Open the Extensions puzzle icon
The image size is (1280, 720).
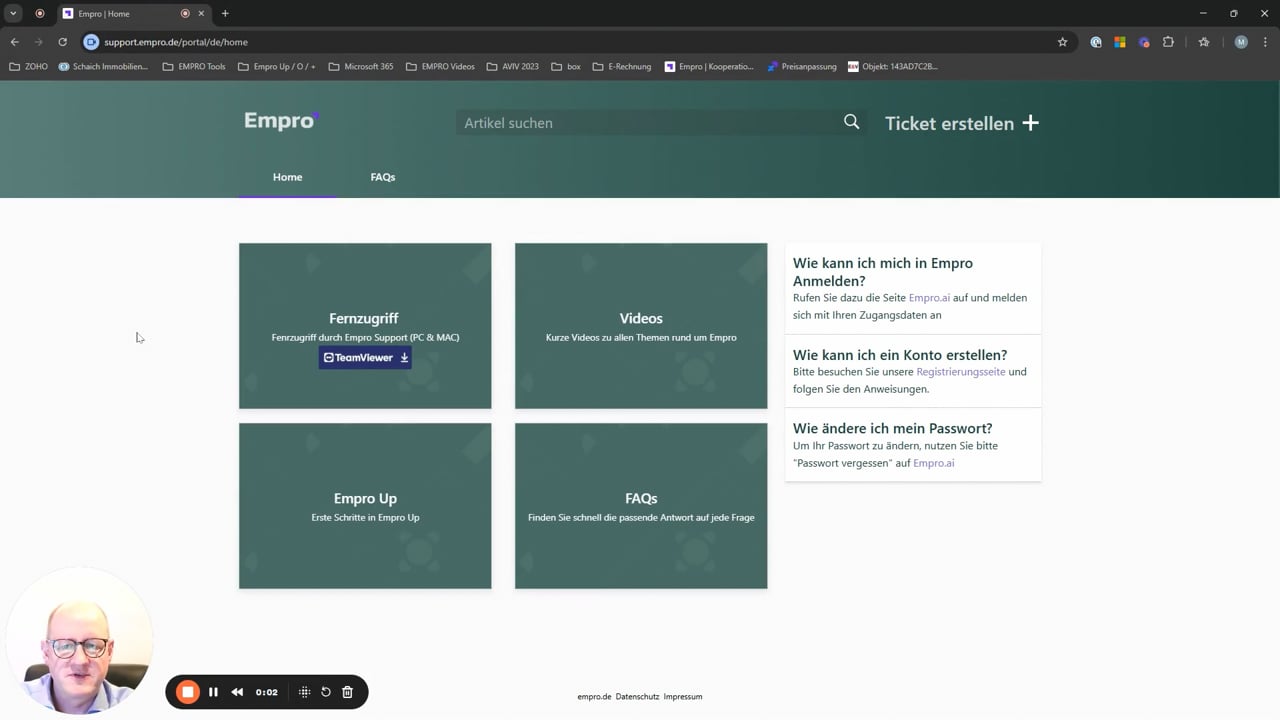1168,42
